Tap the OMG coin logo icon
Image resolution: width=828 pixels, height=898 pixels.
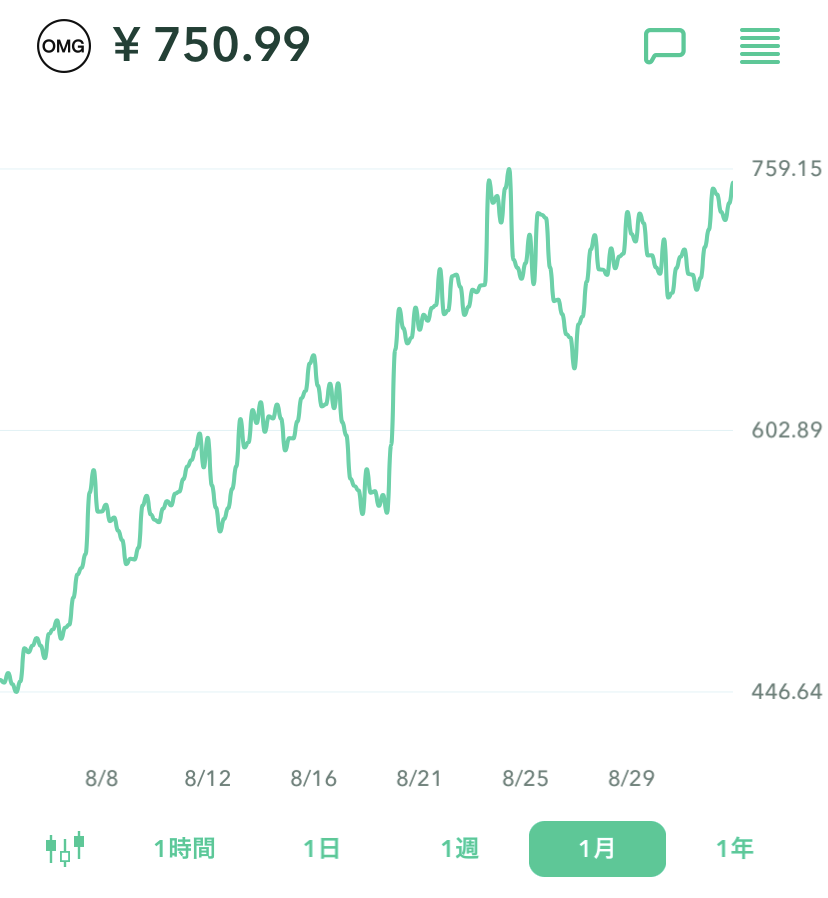(64, 45)
